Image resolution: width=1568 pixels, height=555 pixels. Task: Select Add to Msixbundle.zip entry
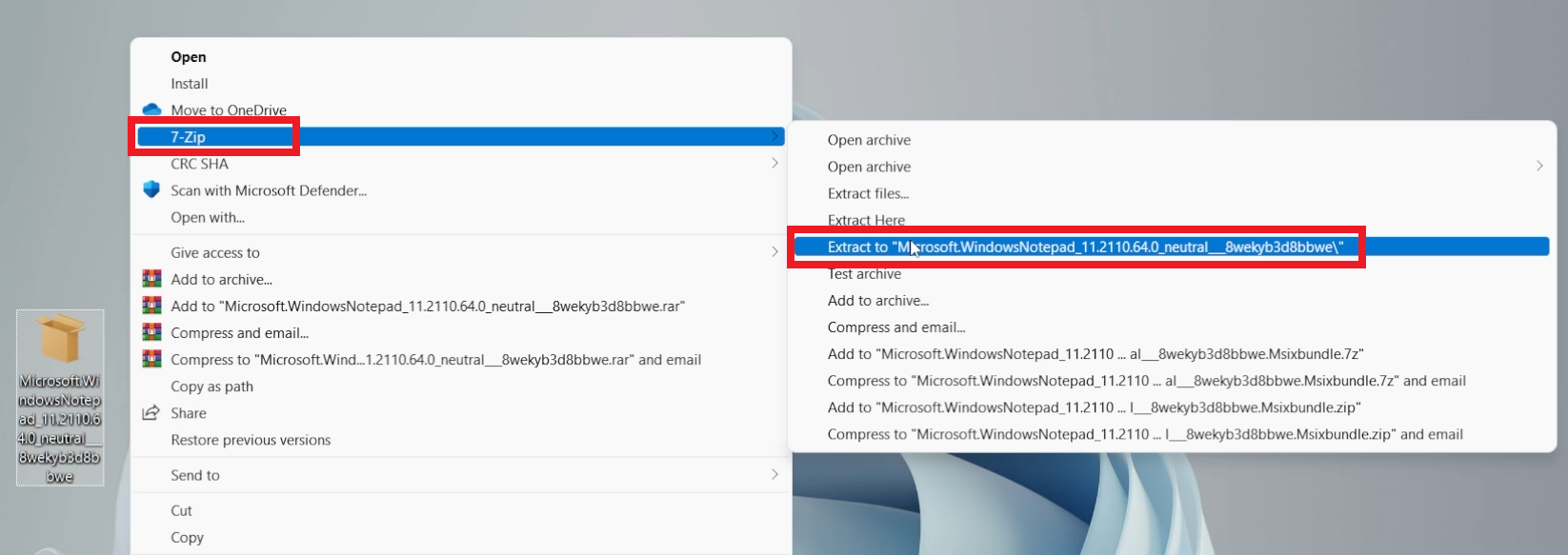point(1094,406)
